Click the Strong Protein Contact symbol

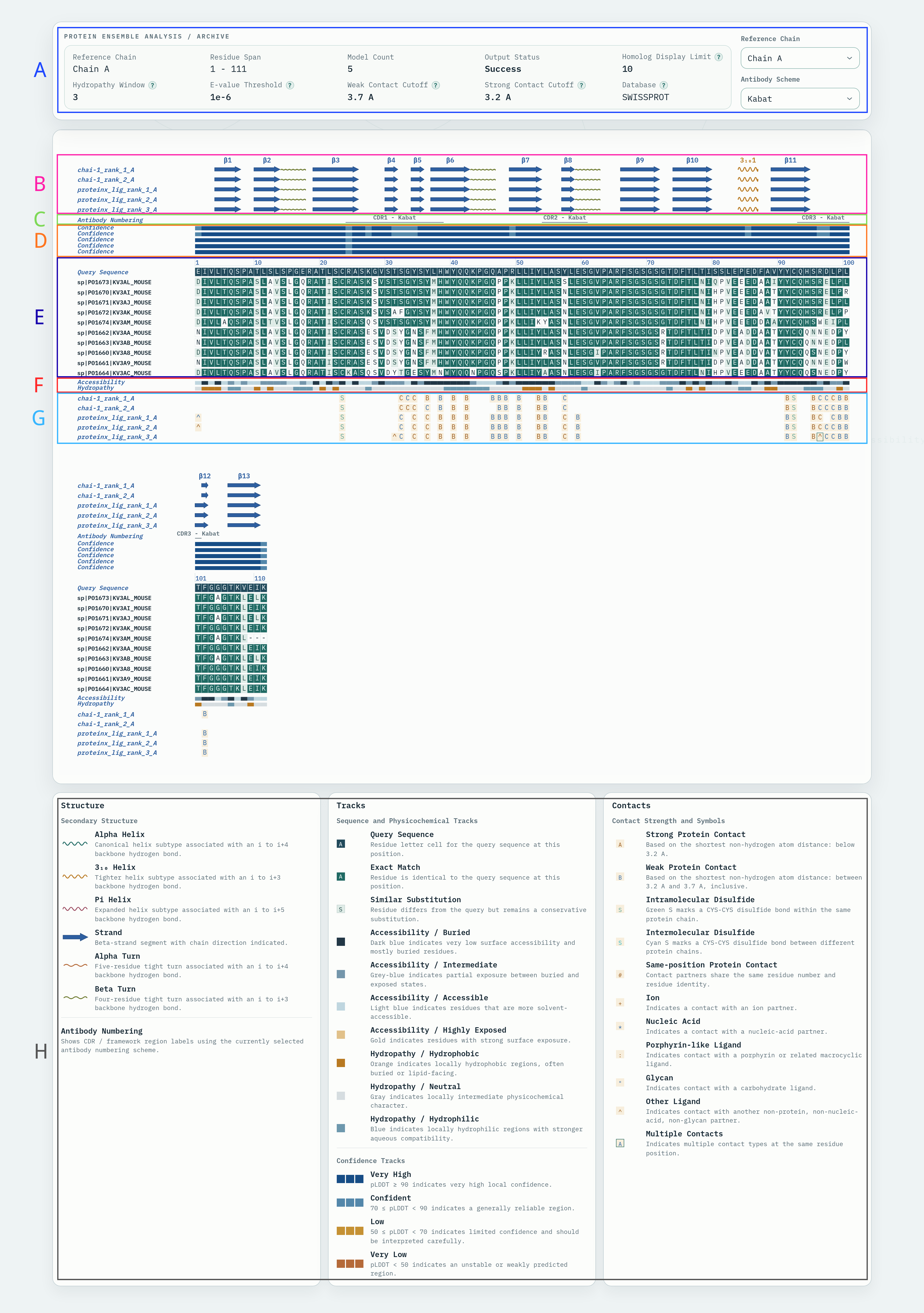(620, 845)
